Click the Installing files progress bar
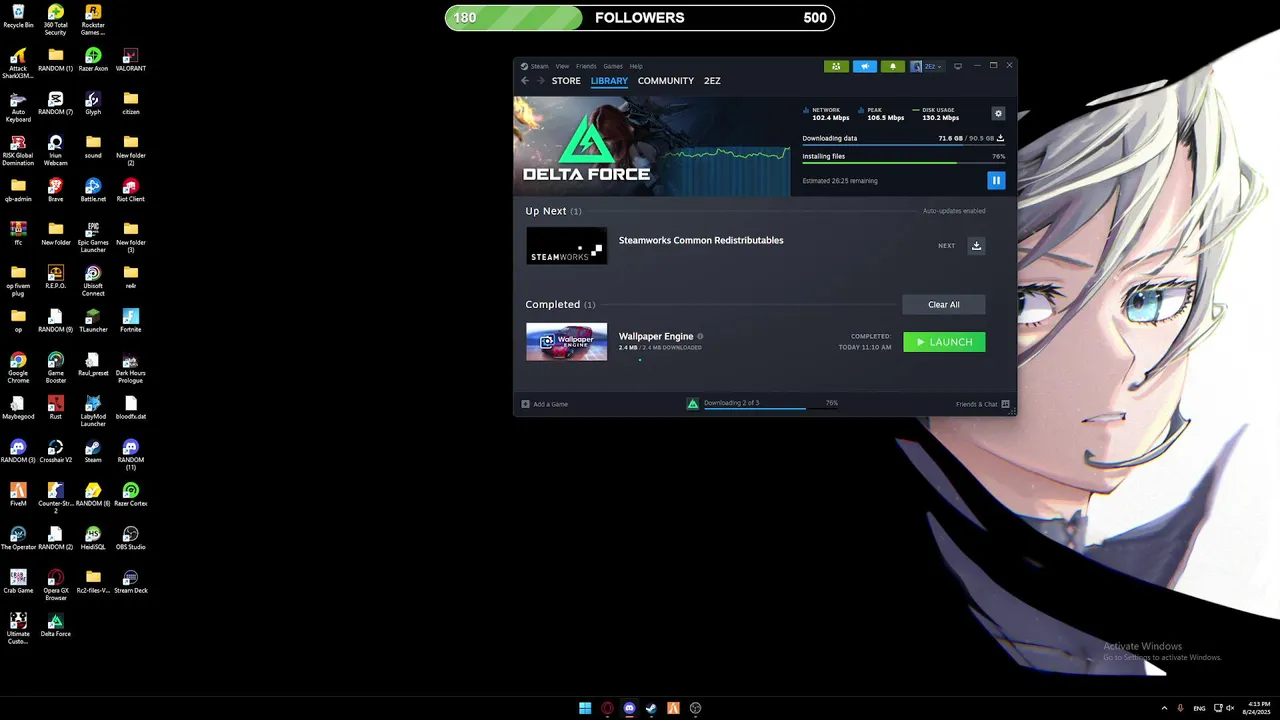 [903, 163]
